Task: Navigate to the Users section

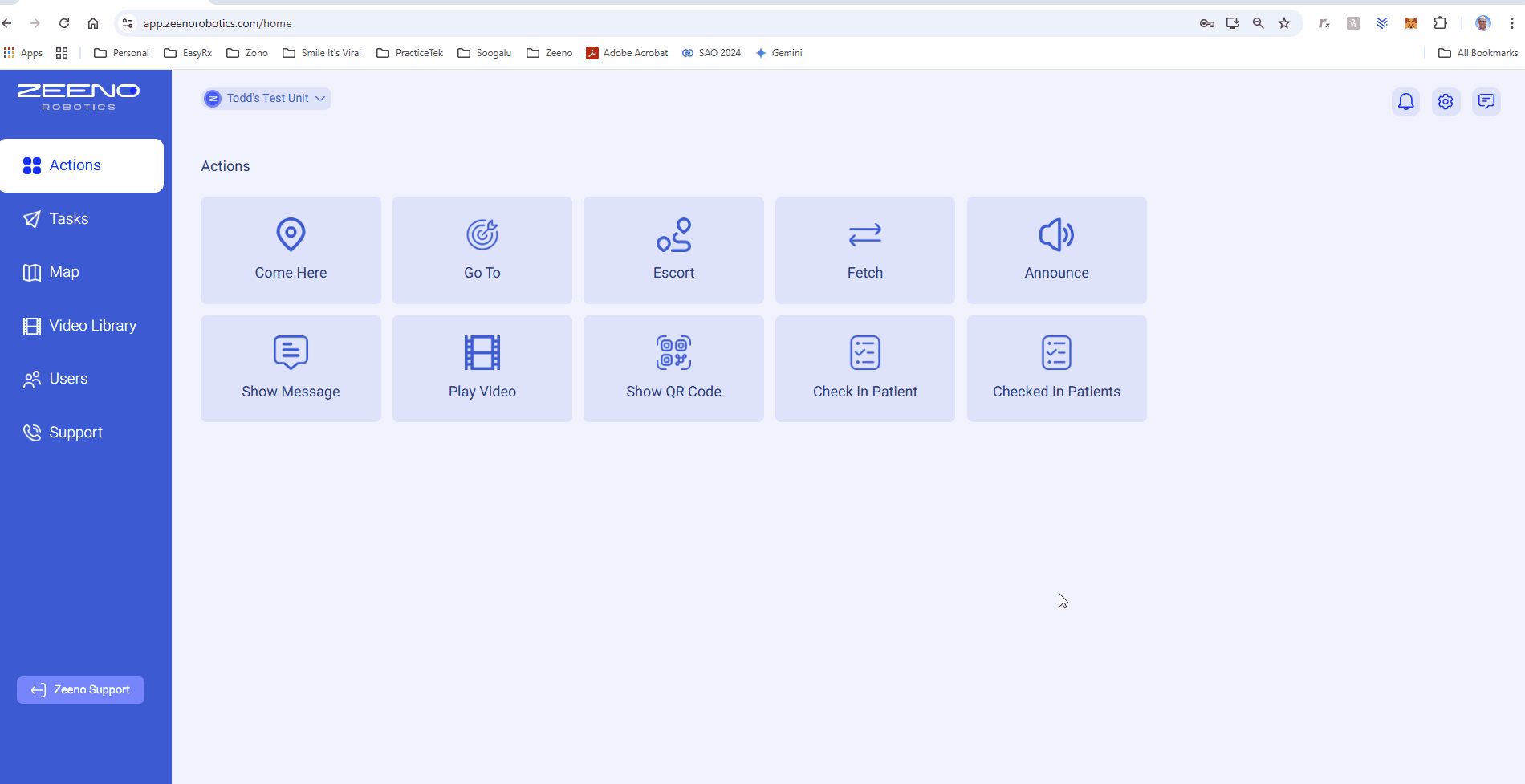Action: point(68,379)
